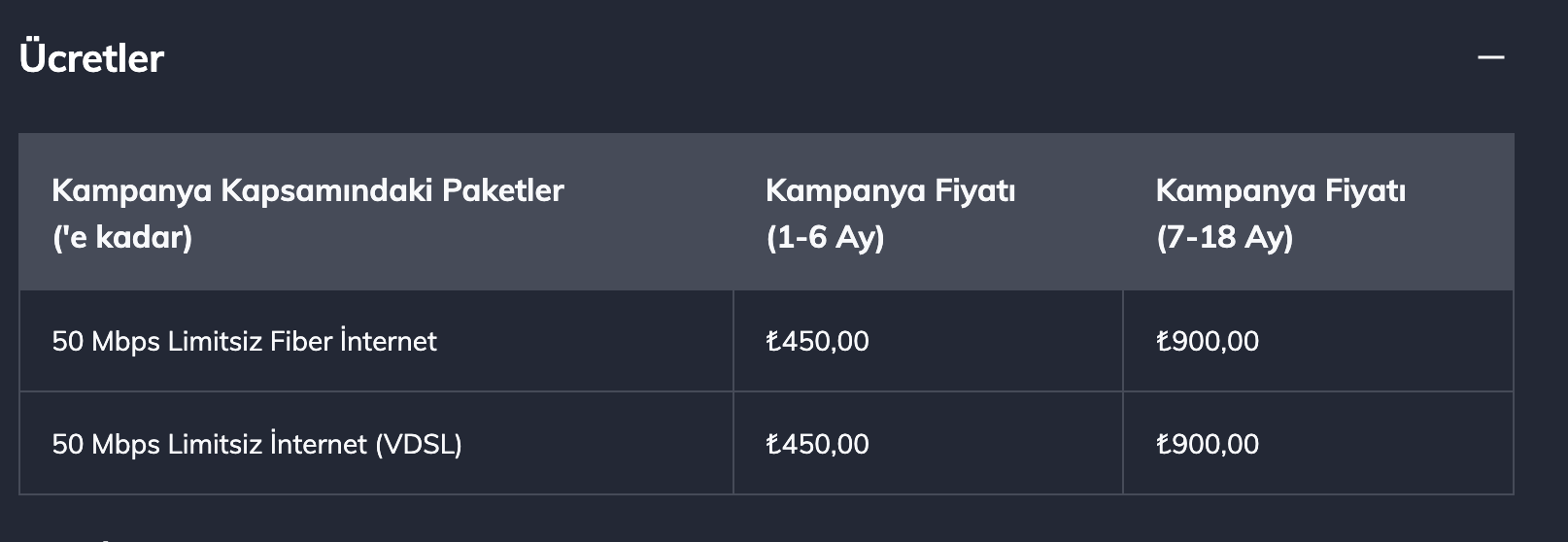Click the "('e kadar)" text in first header
1568x542 pixels.
tap(122, 237)
